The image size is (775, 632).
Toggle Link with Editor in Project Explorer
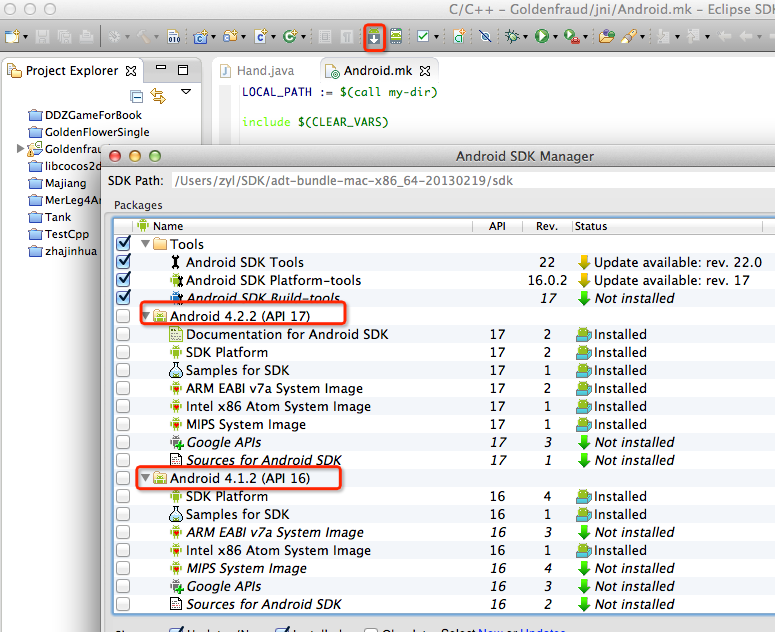[x=158, y=96]
